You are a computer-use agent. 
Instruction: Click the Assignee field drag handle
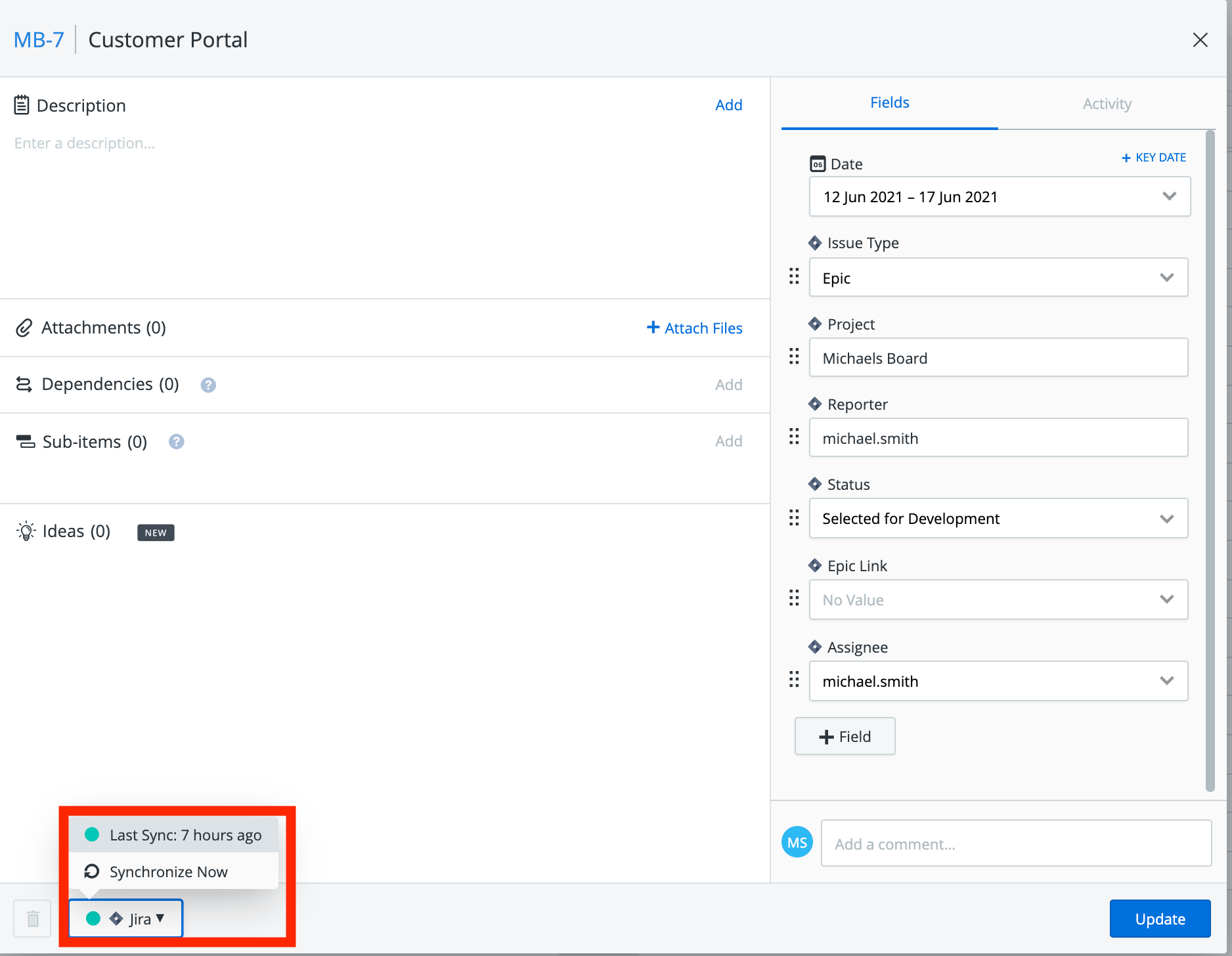tap(794, 680)
